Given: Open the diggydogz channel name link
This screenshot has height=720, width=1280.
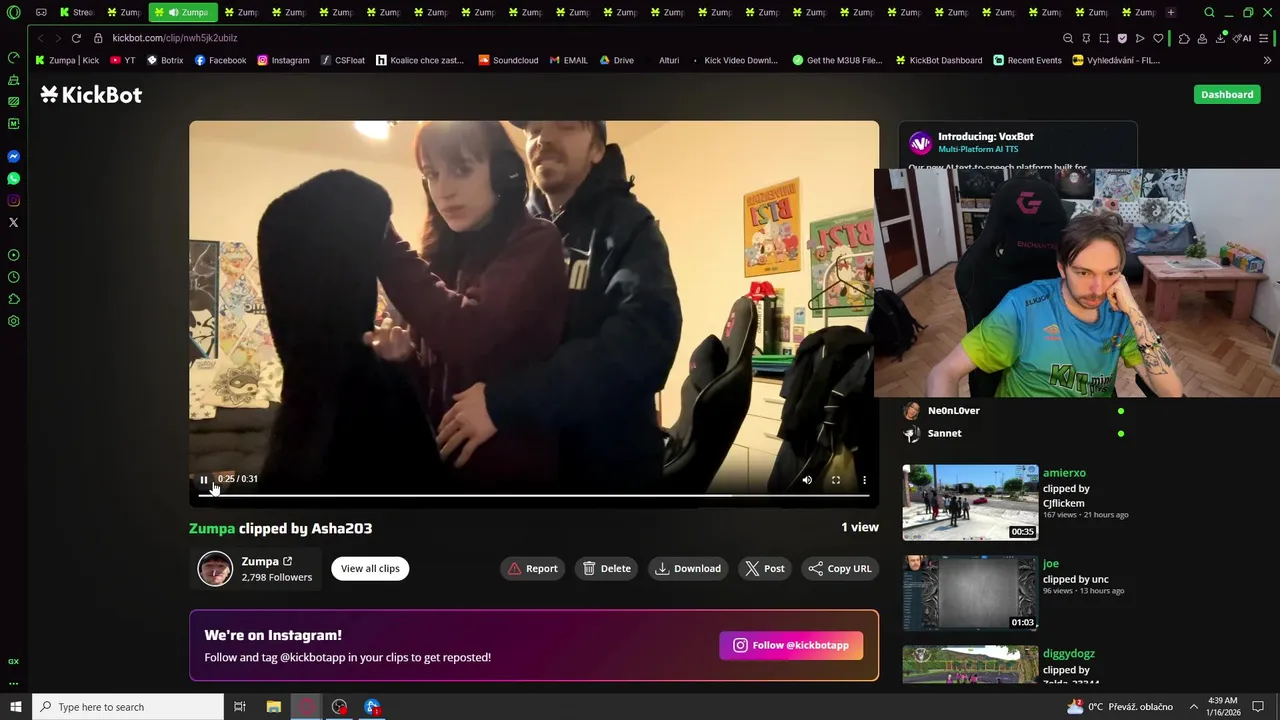Looking at the screenshot, I should (x=1069, y=654).
